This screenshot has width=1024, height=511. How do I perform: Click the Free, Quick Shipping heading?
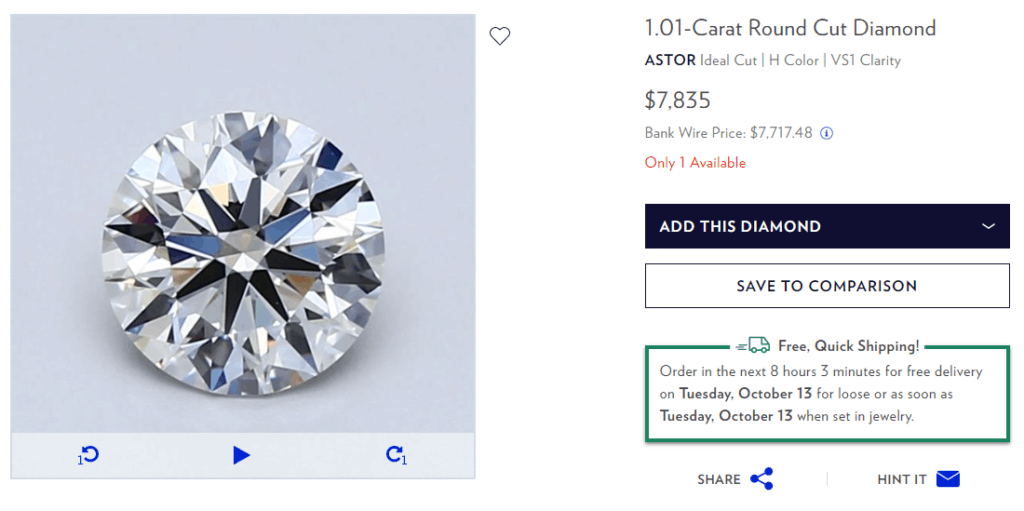point(848,346)
